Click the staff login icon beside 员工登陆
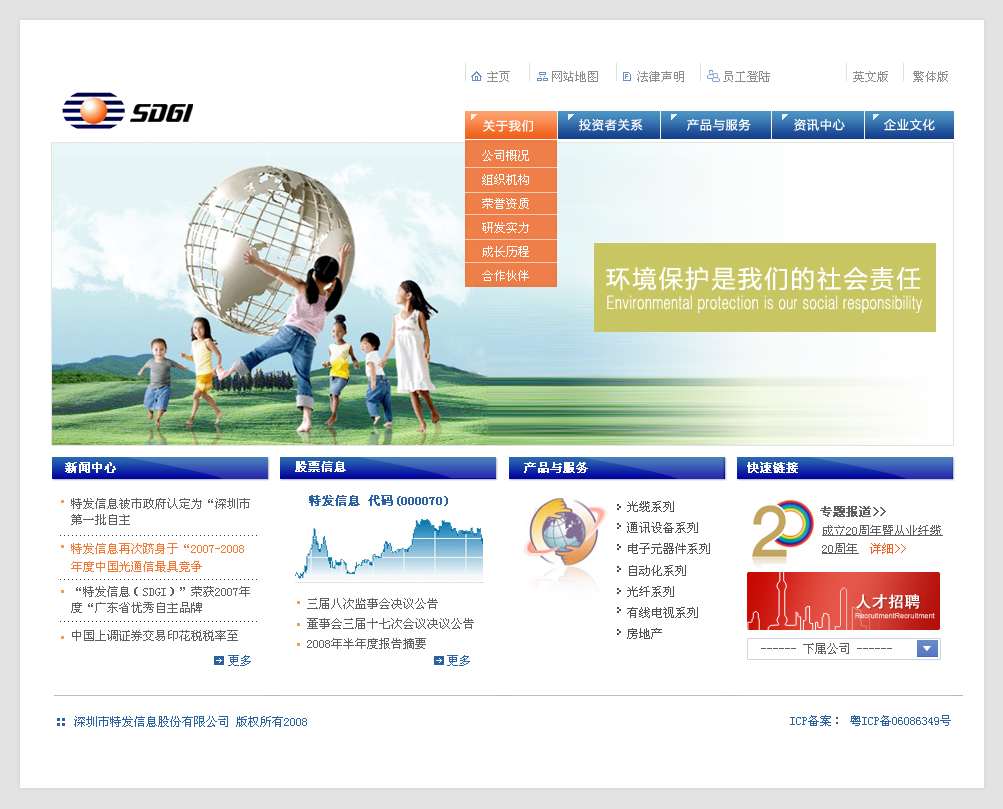This screenshot has height=809, width=1003. [713, 77]
